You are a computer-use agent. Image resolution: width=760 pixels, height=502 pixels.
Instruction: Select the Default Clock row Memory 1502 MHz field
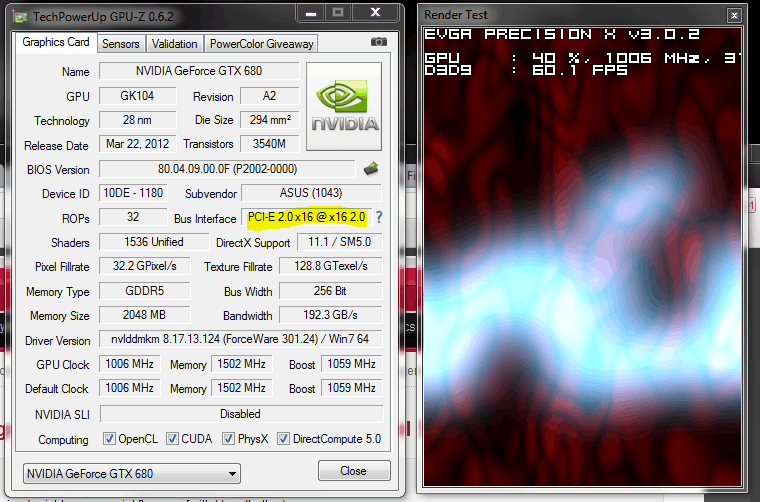click(241, 388)
